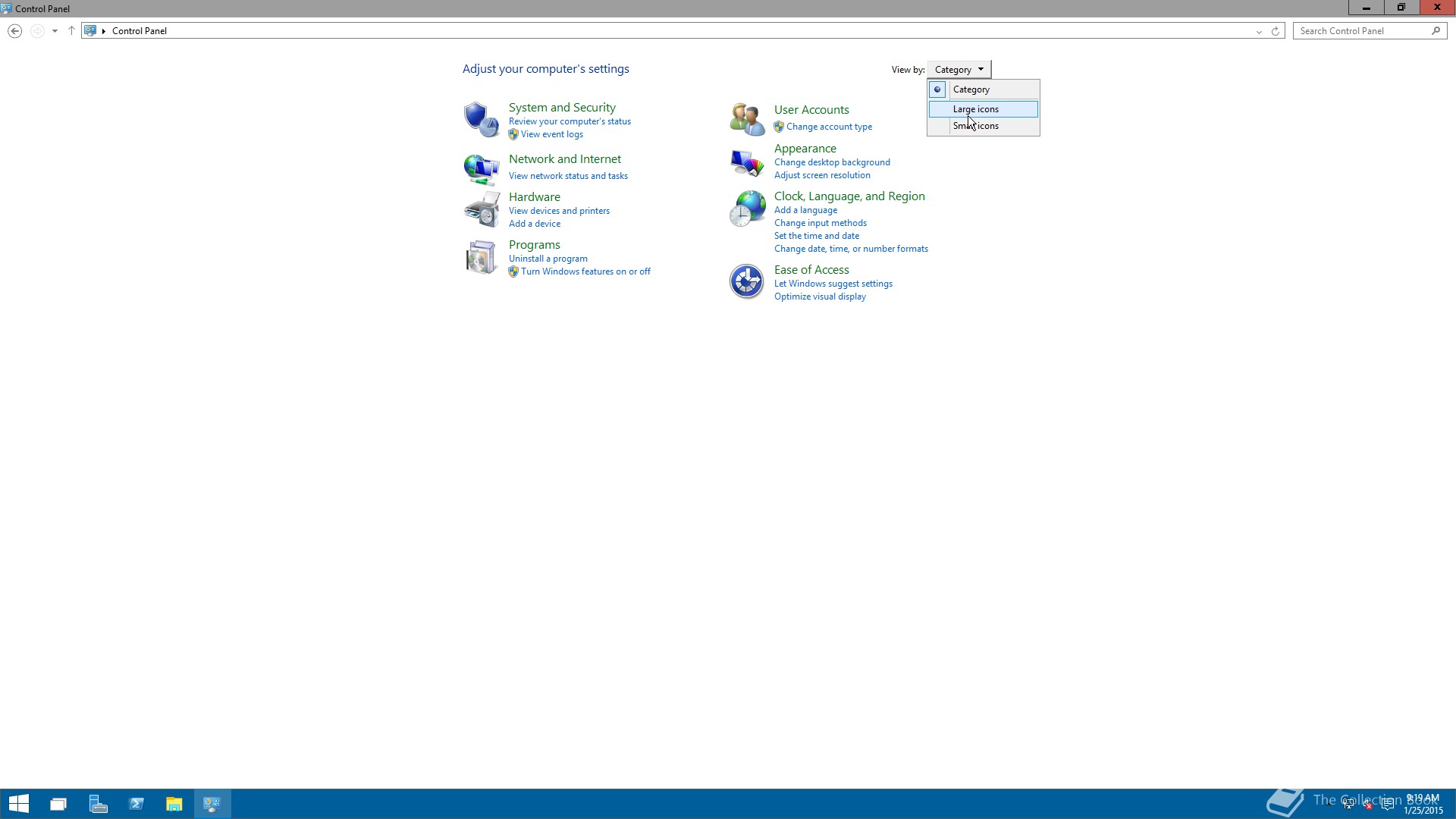
Task: Select Control Panel taskbar button
Action: click(x=212, y=804)
